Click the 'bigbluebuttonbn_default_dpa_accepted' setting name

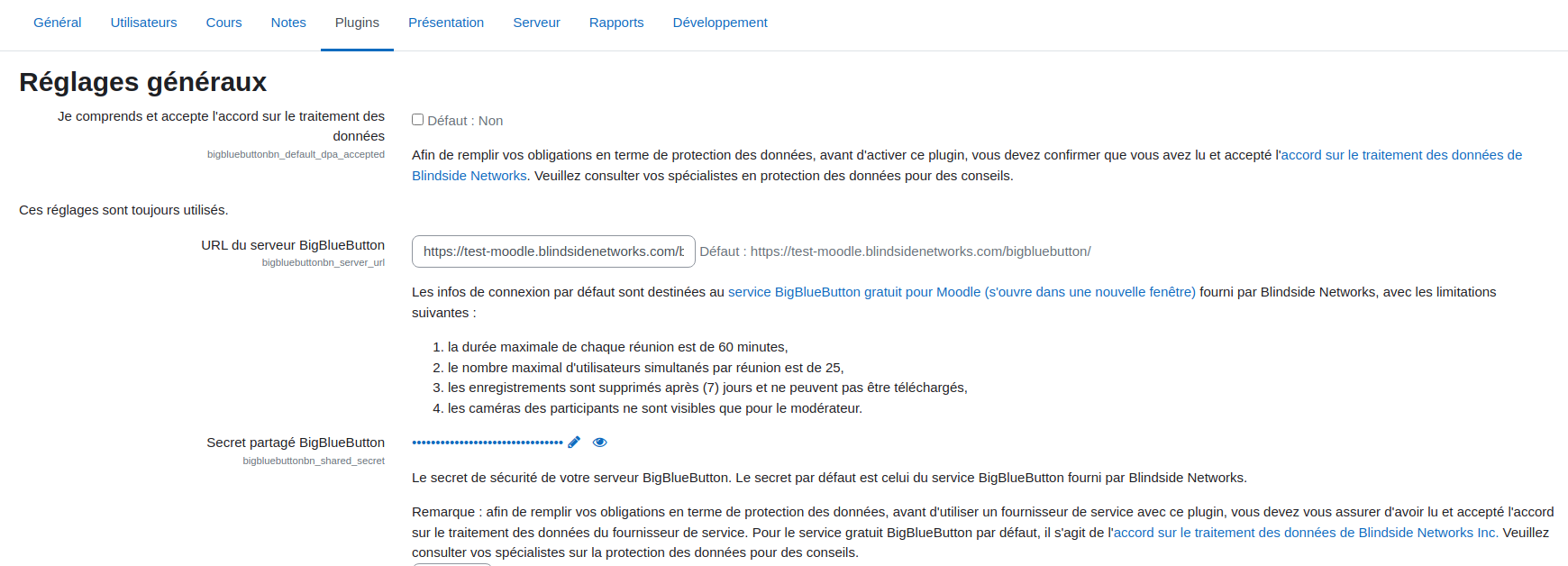(296, 155)
